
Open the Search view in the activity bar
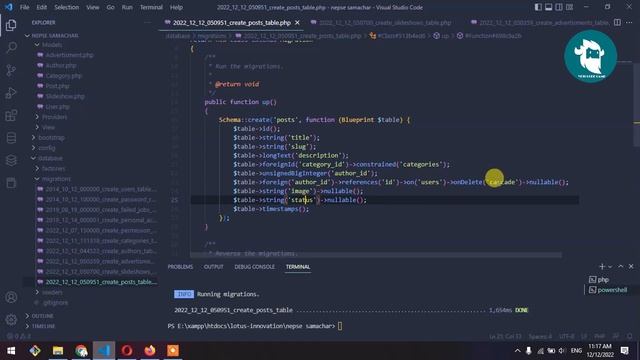(11, 47)
